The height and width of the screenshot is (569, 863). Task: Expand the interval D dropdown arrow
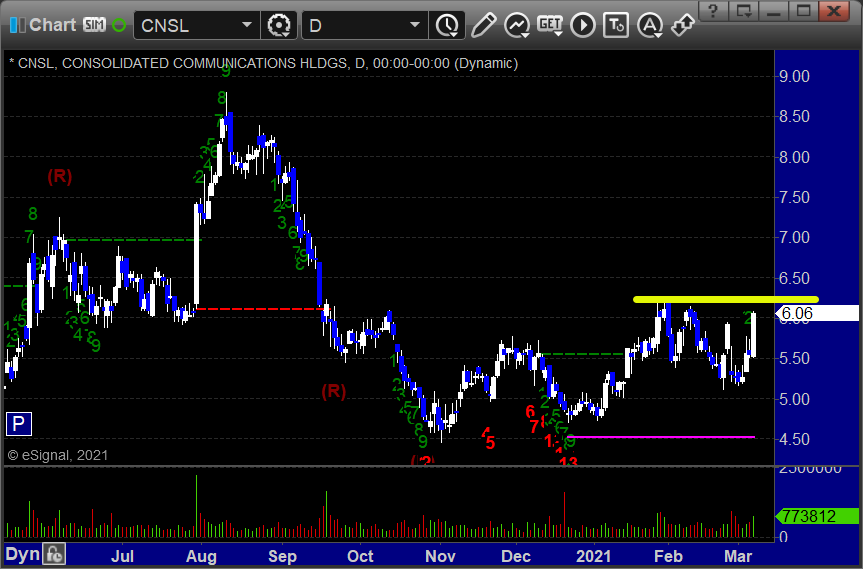click(x=416, y=25)
